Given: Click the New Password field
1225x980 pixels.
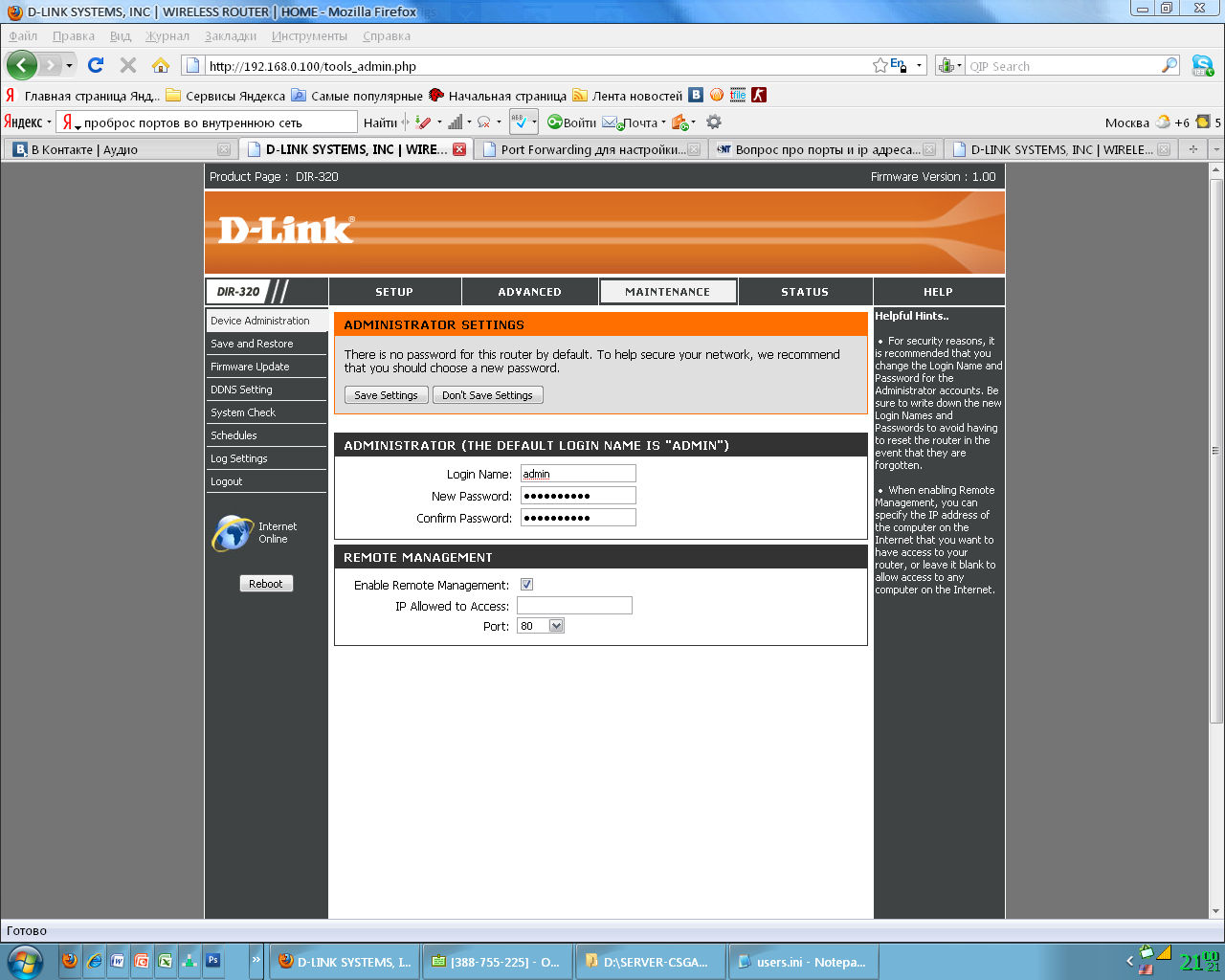Looking at the screenshot, I should 578,496.
